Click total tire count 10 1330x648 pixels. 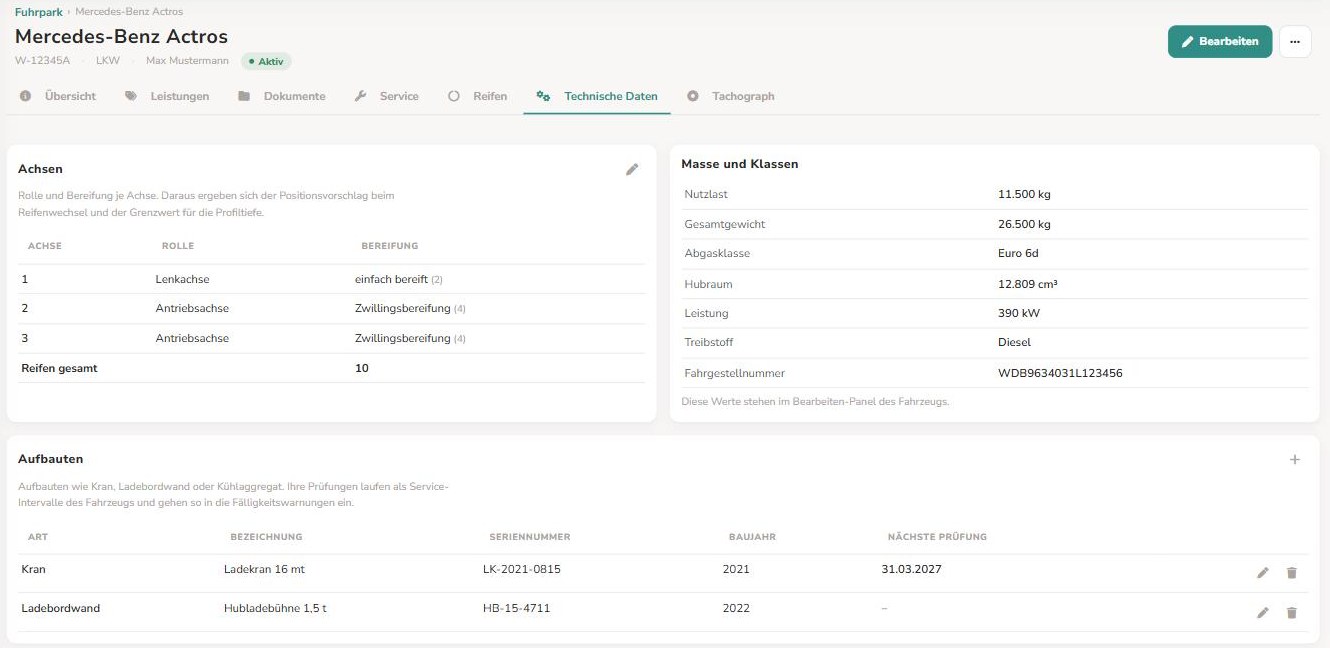(362, 368)
